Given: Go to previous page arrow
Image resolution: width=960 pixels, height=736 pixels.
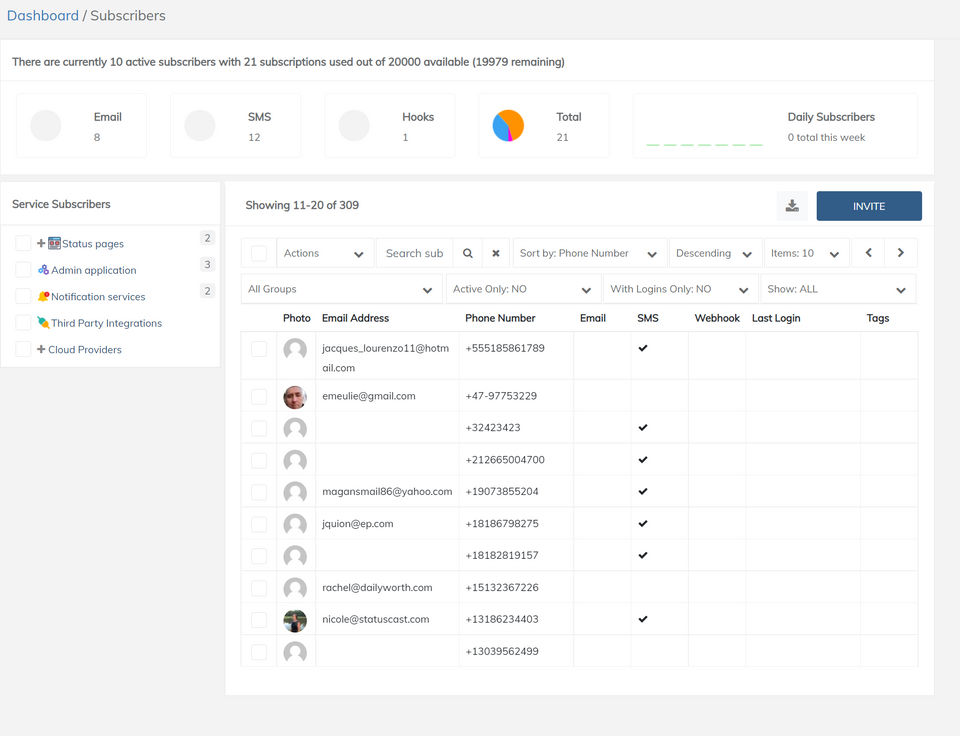Looking at the screenshot, I should click(868, 253).
